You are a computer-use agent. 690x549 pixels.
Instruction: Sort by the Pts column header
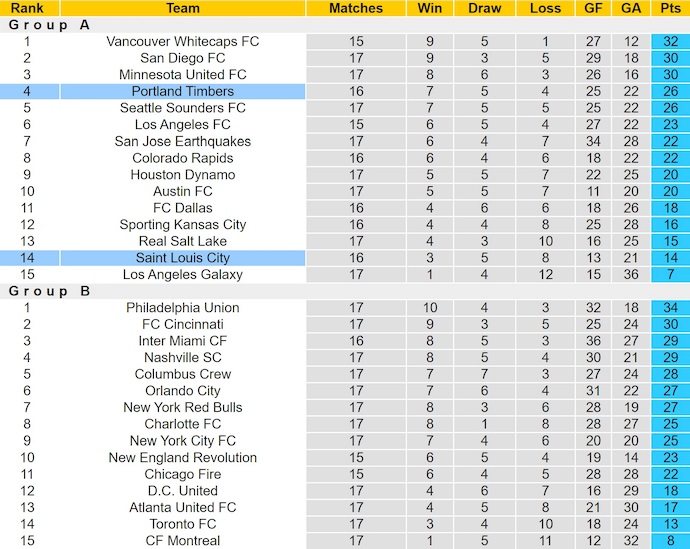tap(670, 8)
